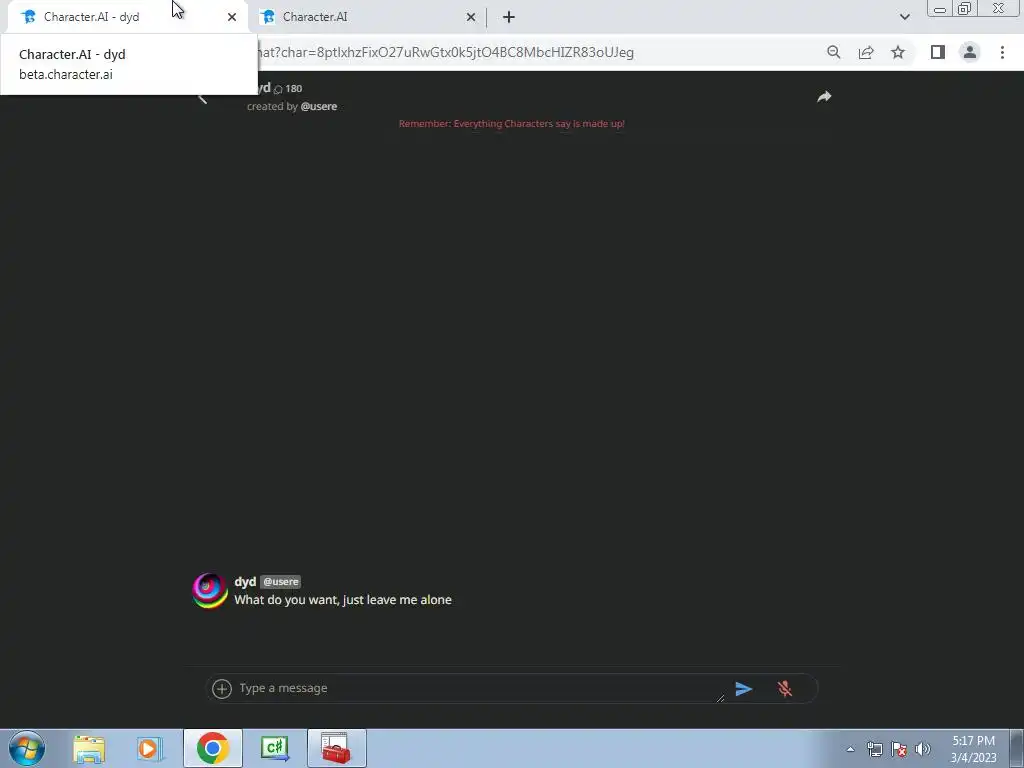
Task: Launch the media player taskbar icon
Action: (150, 748)
